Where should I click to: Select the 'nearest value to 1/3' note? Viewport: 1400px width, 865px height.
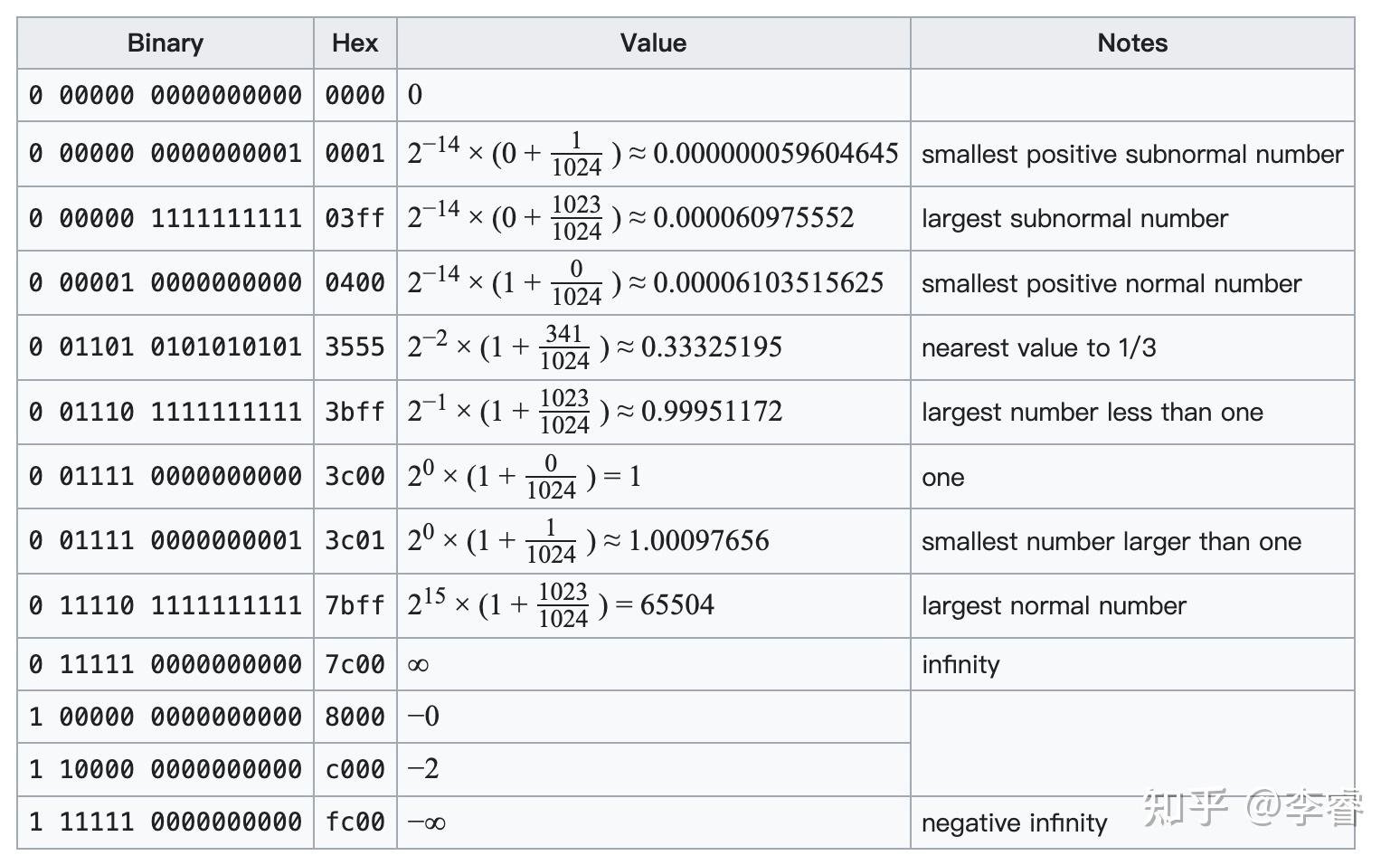pos(1037,348)
